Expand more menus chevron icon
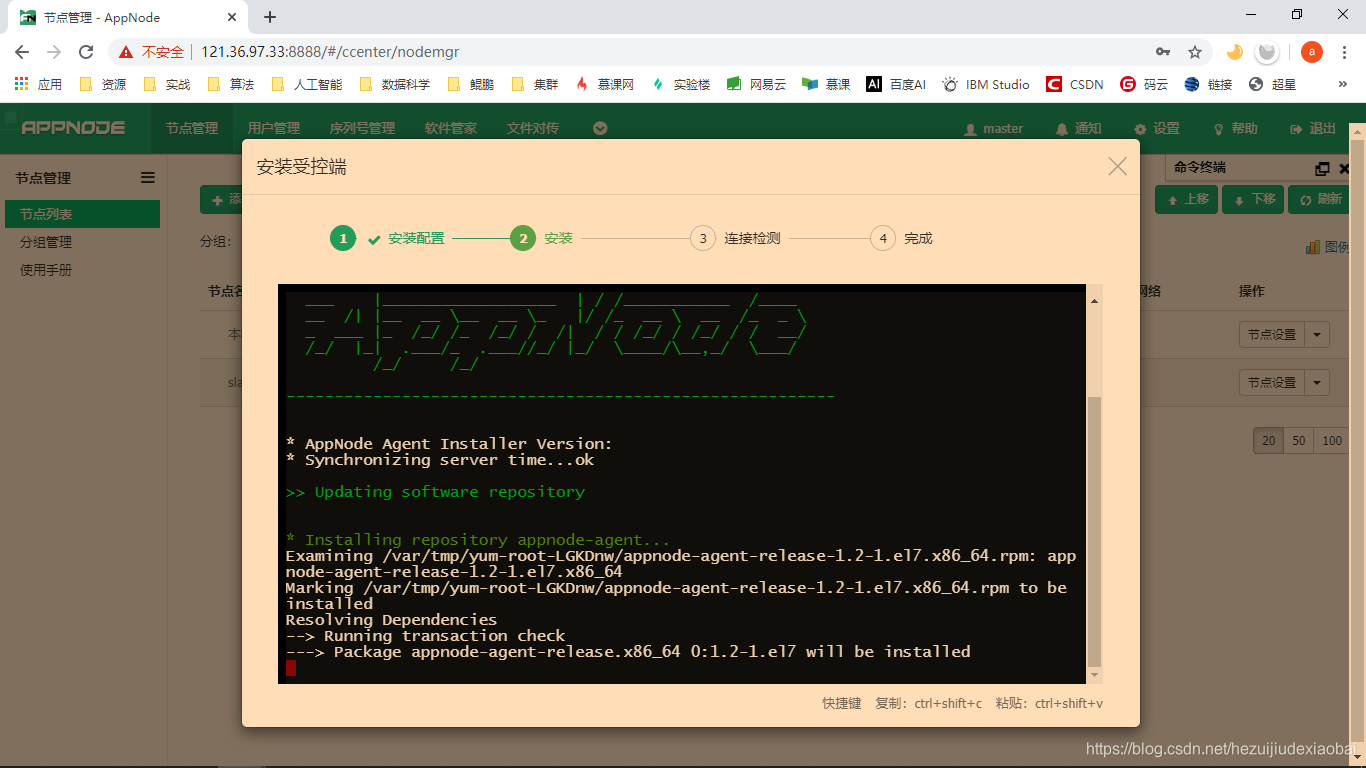The width and height of the screenshot is (1366, 768). click(600, 128)
